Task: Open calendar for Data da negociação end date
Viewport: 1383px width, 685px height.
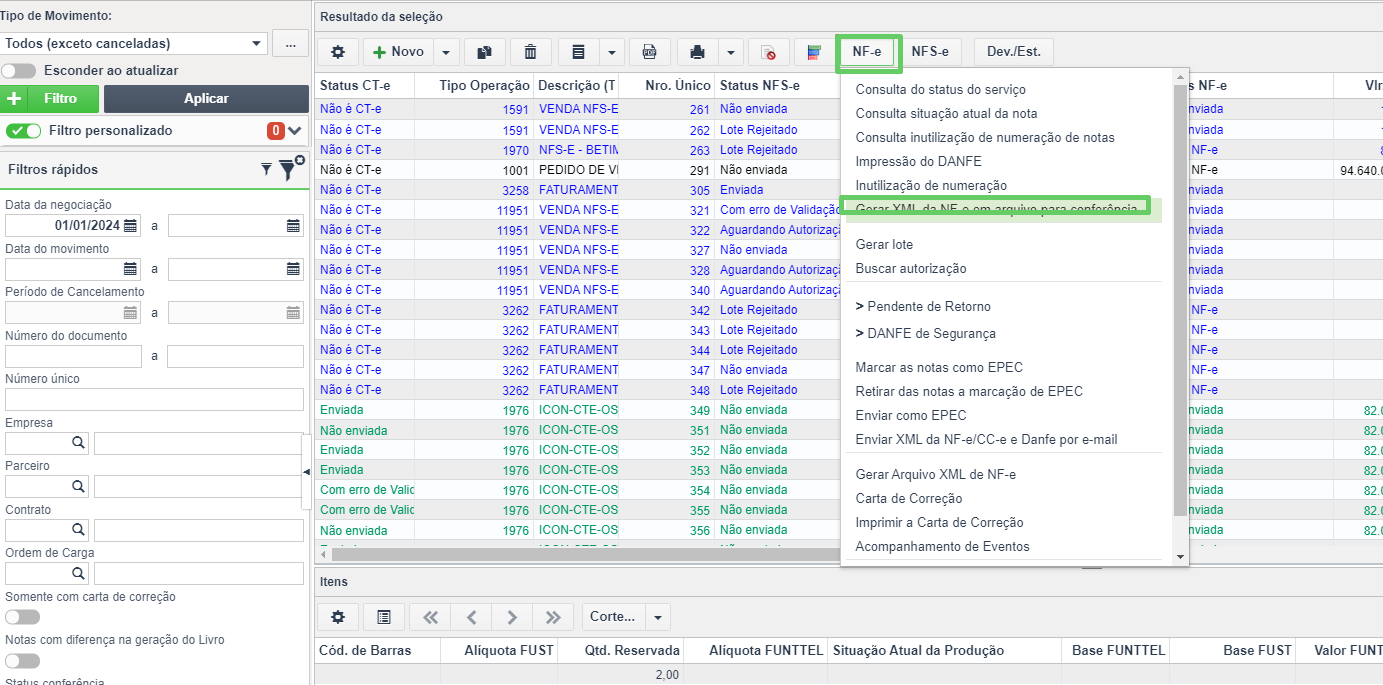Action: [293, 226]
